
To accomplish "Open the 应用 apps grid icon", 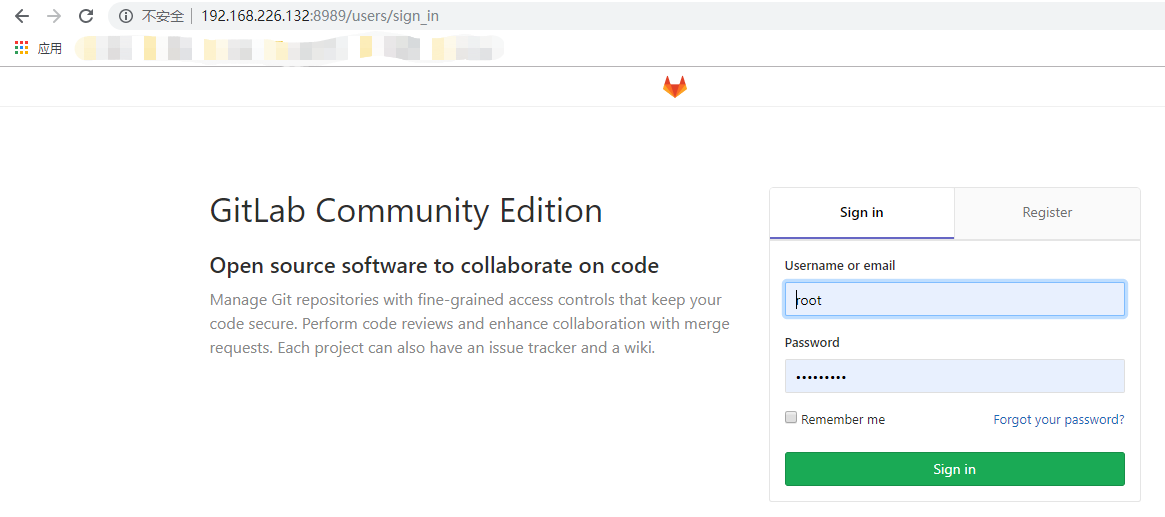I will pos(21,48).
